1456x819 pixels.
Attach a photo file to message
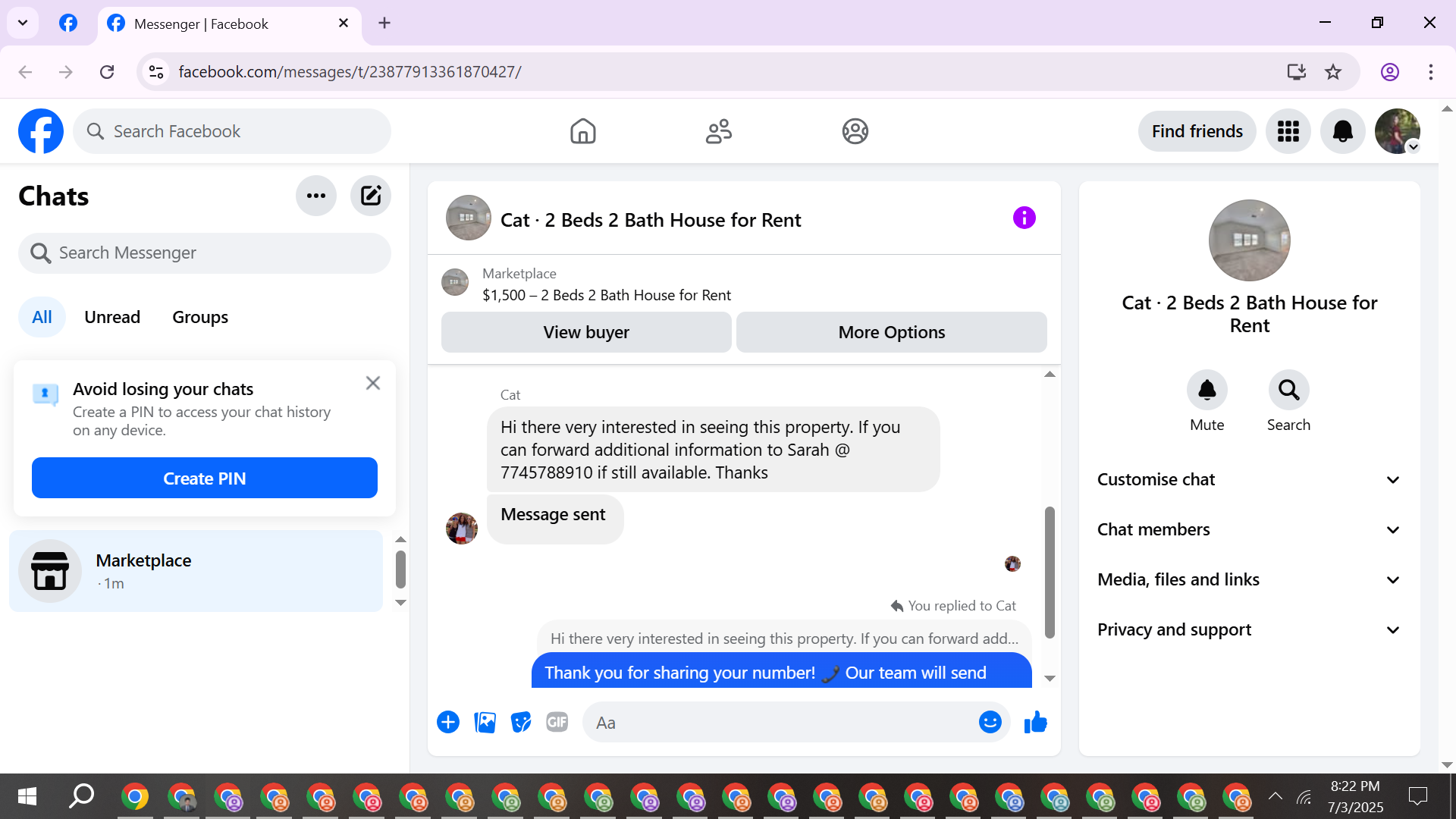(x=485, y=723)
